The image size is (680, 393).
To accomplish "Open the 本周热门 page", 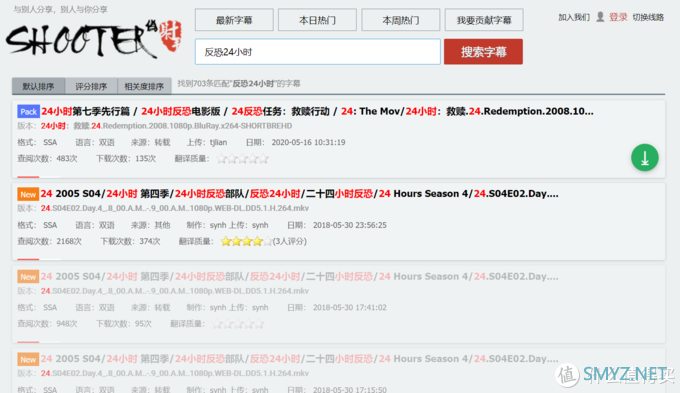I will pos(400,20).
